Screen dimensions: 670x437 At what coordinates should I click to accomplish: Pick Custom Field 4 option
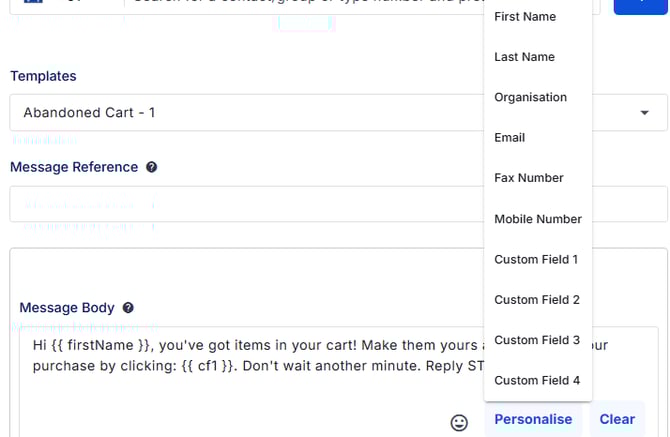coord(537,380)
